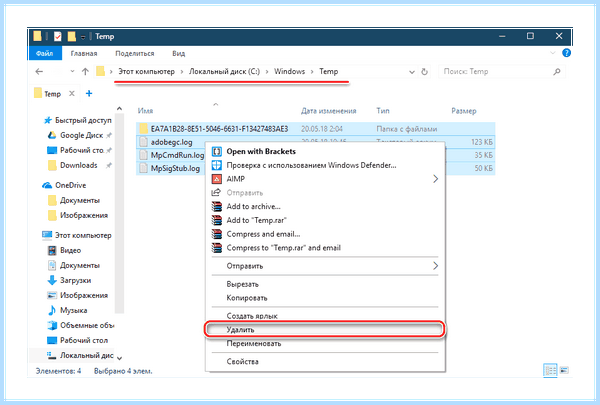Viewport: 600px width, 405px height.
Task: Open address bar history dropdown
Action: click(x=412, y=72)
